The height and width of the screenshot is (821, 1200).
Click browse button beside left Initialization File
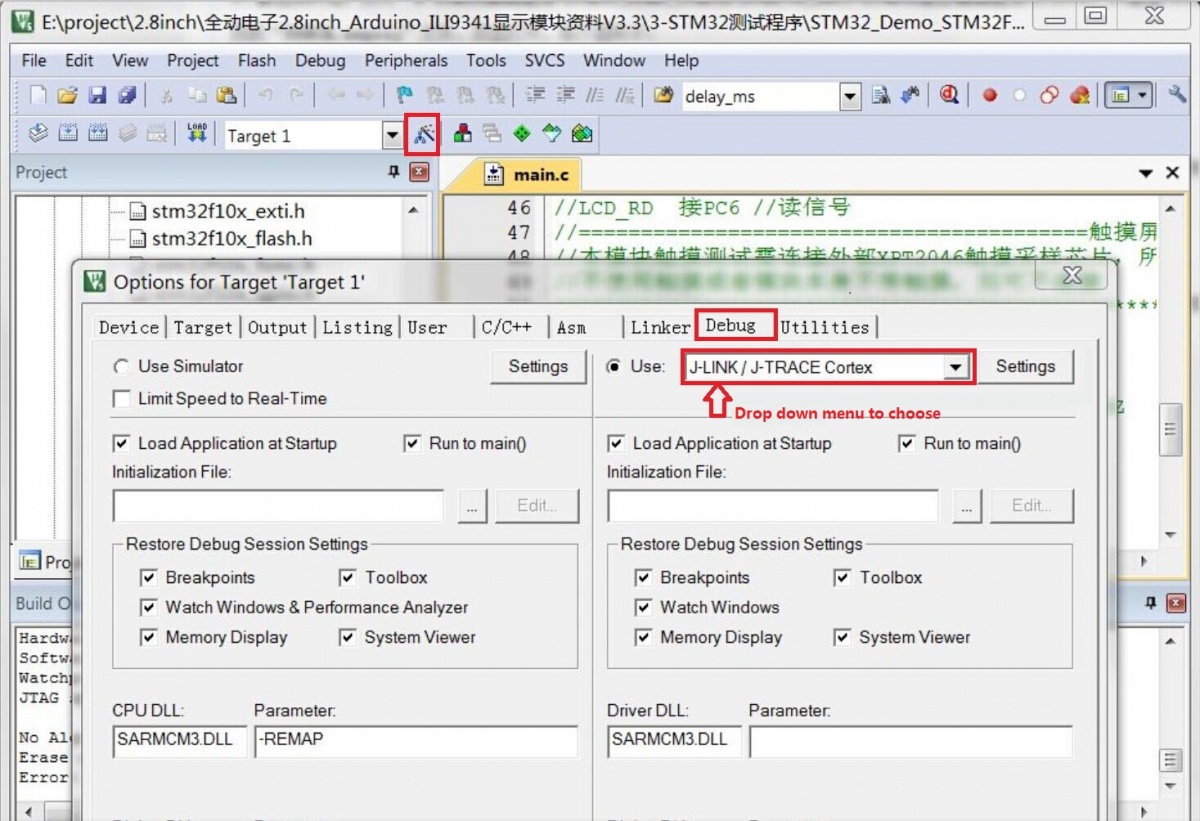[472, 506]
